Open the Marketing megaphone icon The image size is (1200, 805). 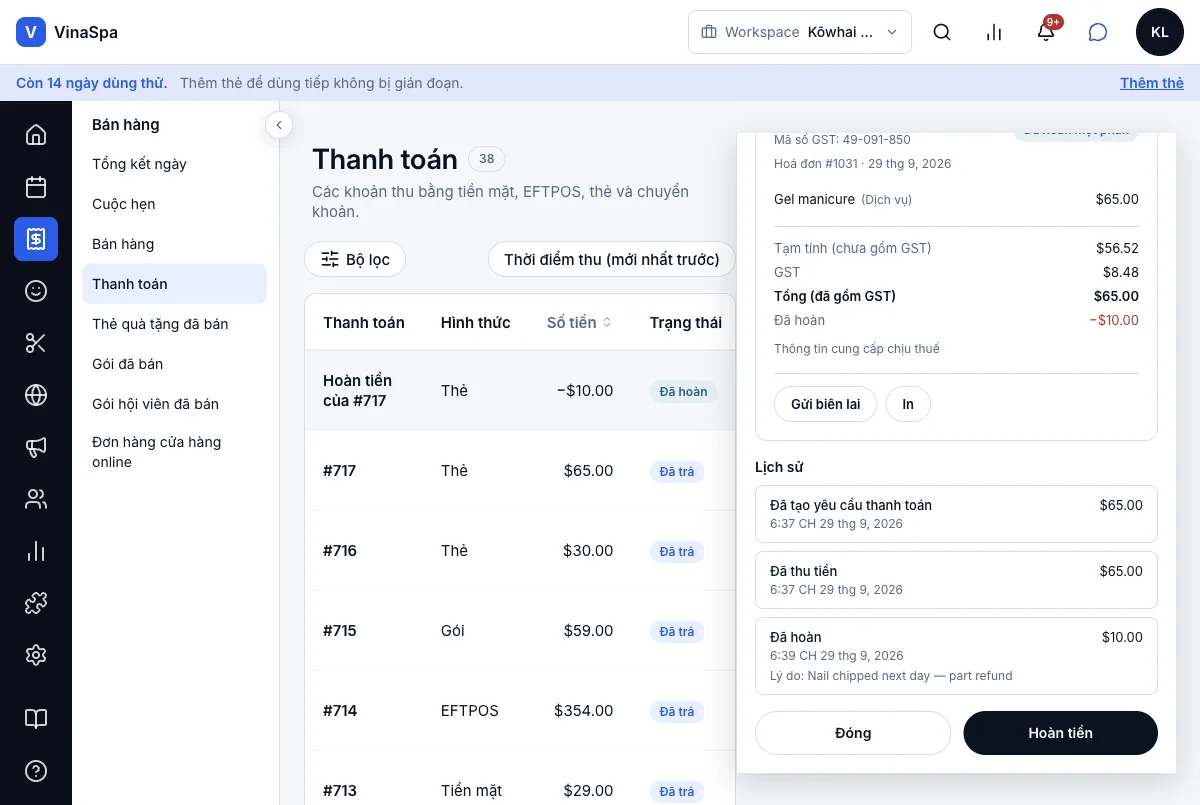click(x=36, y=447)
